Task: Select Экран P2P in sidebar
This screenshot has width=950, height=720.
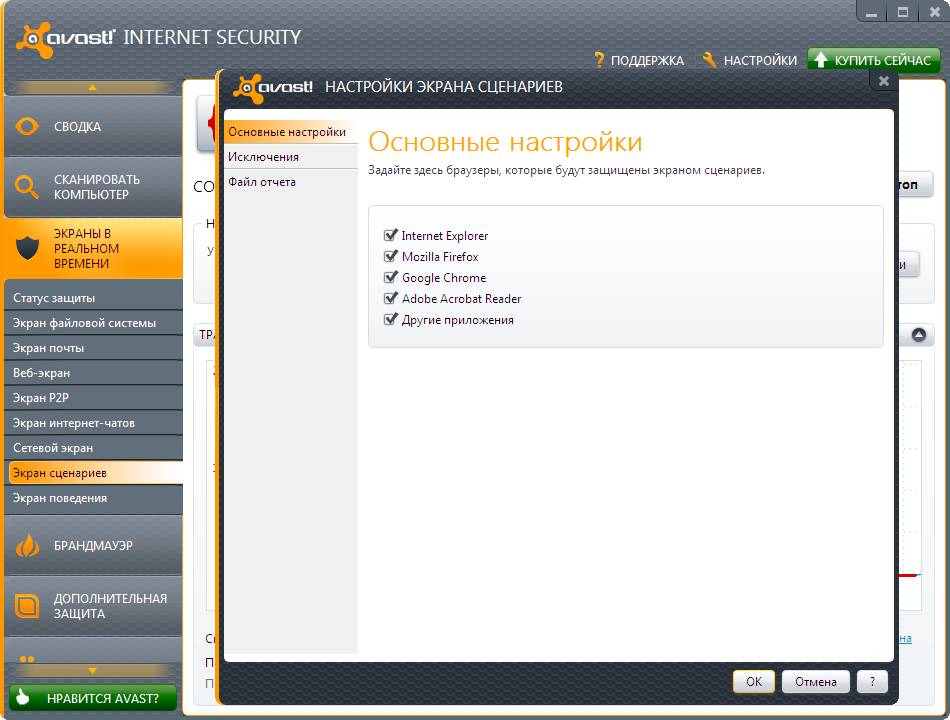Action: [x=93, y=398]
